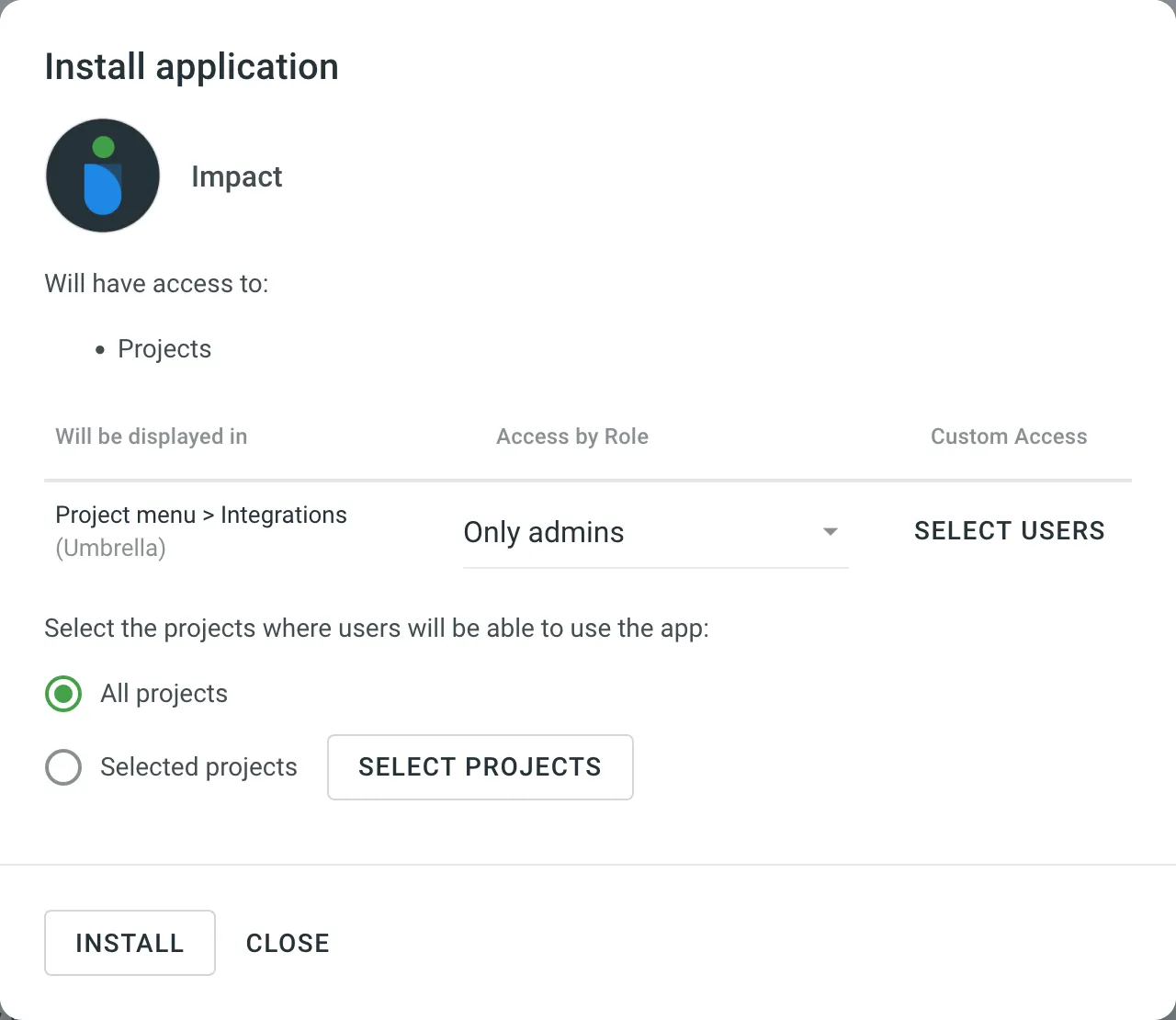Open the Only admins role dropdown
This screenshot has height=1020, width=1176.
point(655,532)
